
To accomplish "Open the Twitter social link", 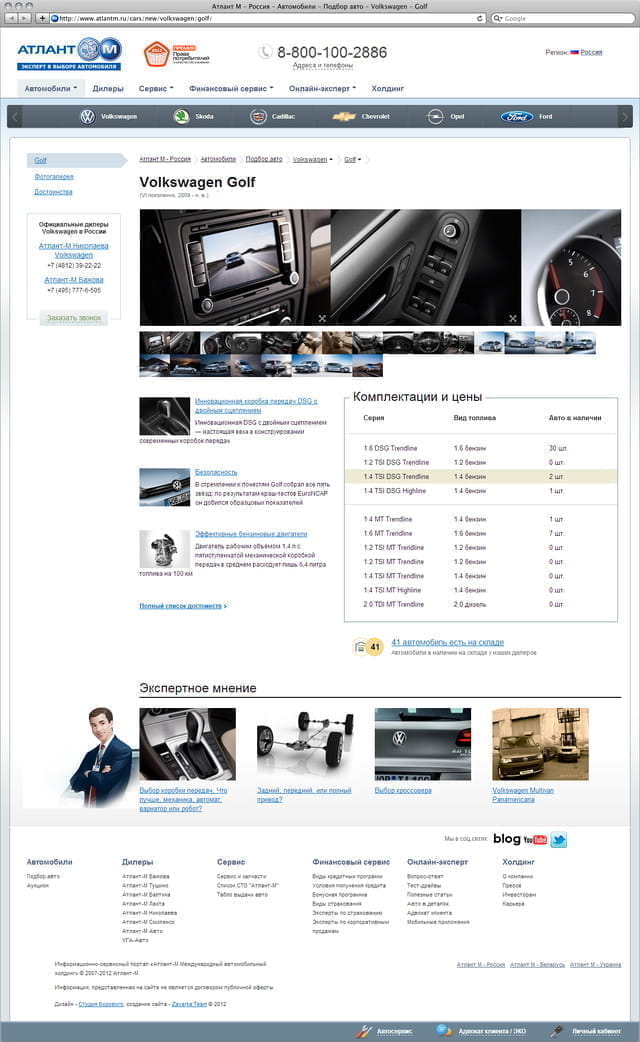I will point(559,839).
